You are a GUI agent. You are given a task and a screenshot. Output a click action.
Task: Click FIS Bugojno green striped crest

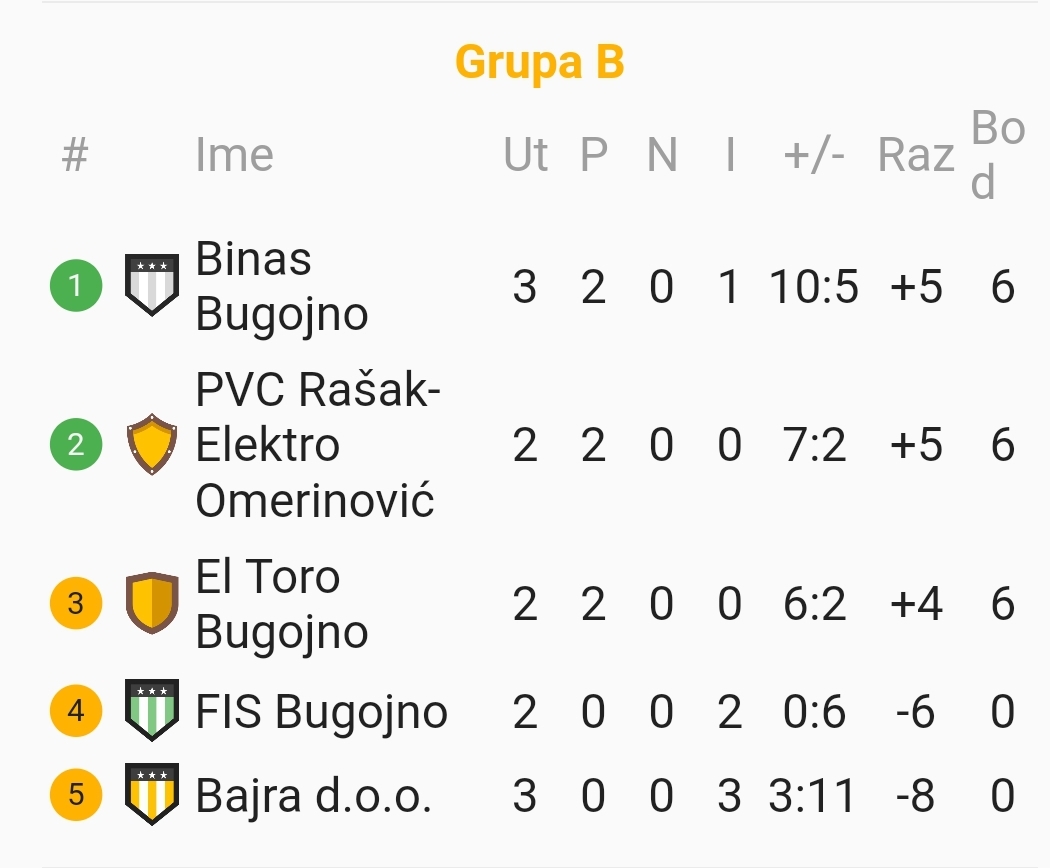point(152,711)
